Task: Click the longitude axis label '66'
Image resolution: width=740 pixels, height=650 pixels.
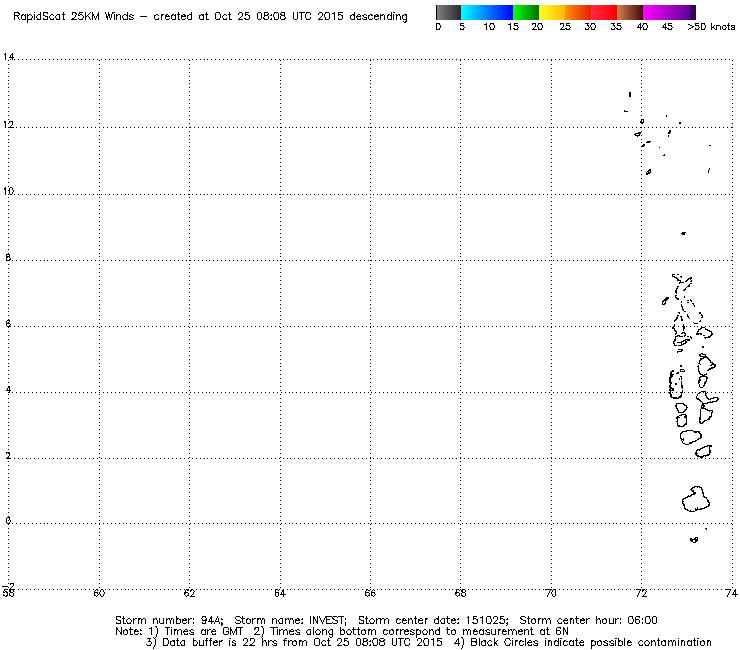Action: pyautogui.click(x=370, y=593)
